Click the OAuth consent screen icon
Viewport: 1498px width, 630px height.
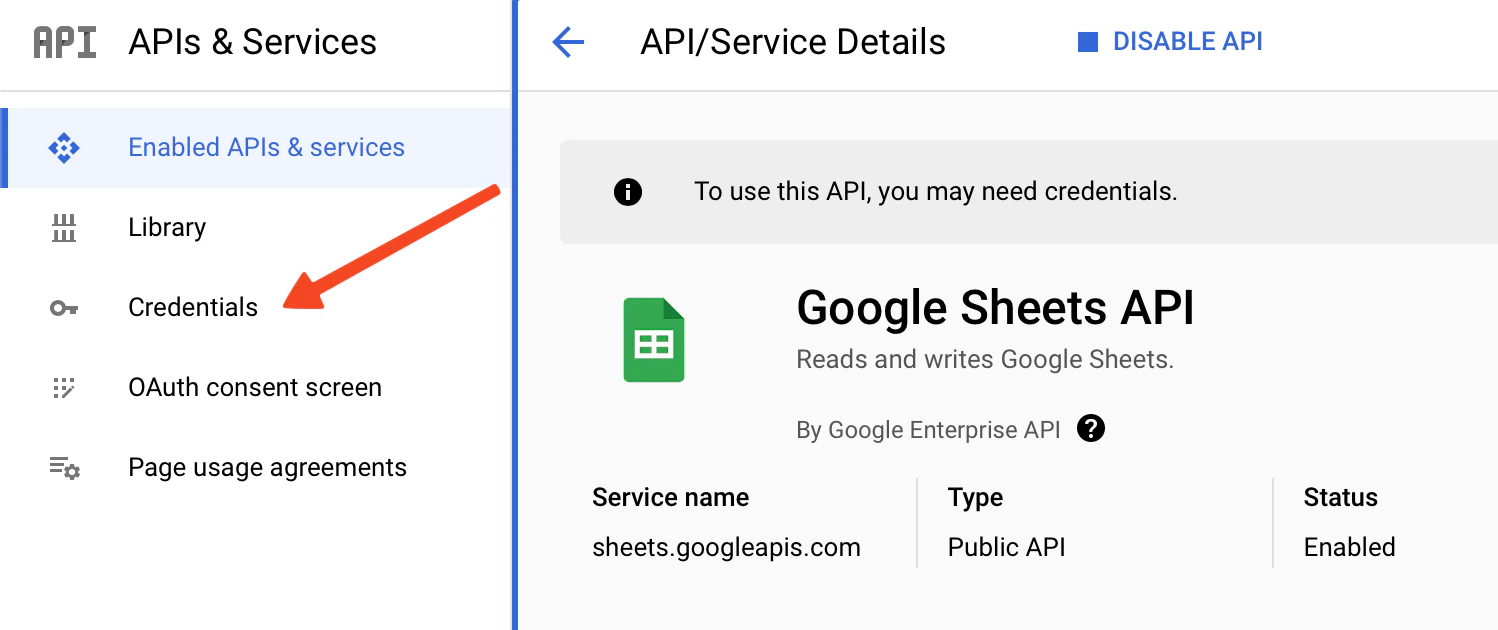[64, 388]
